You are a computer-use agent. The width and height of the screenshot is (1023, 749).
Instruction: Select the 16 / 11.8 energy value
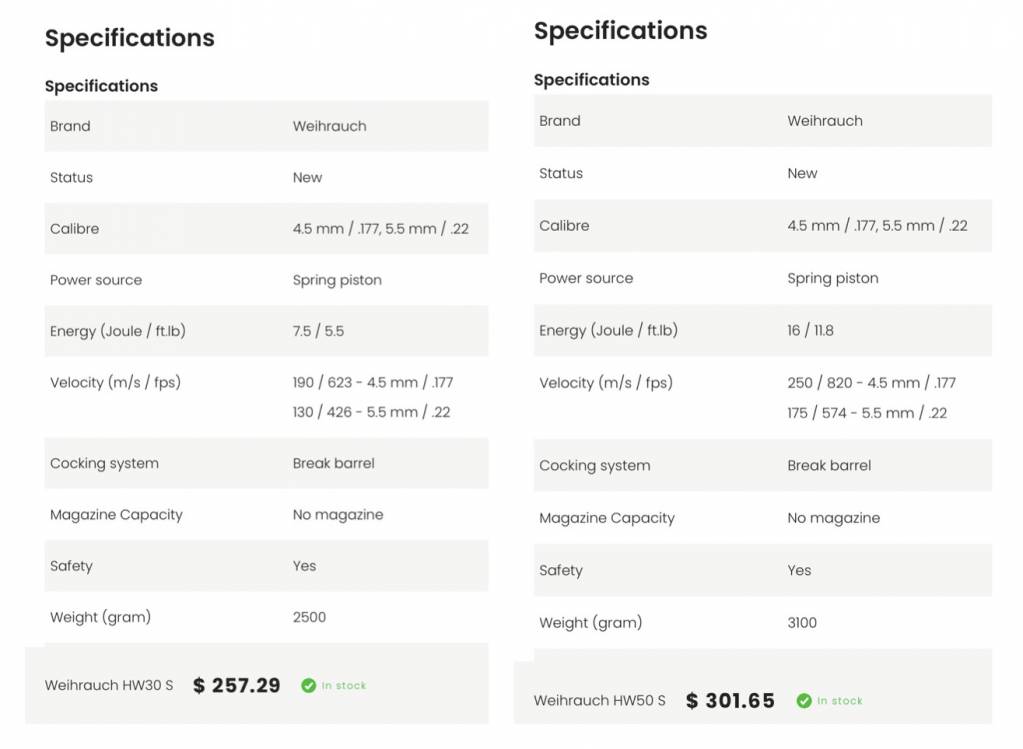coord(810,331)
